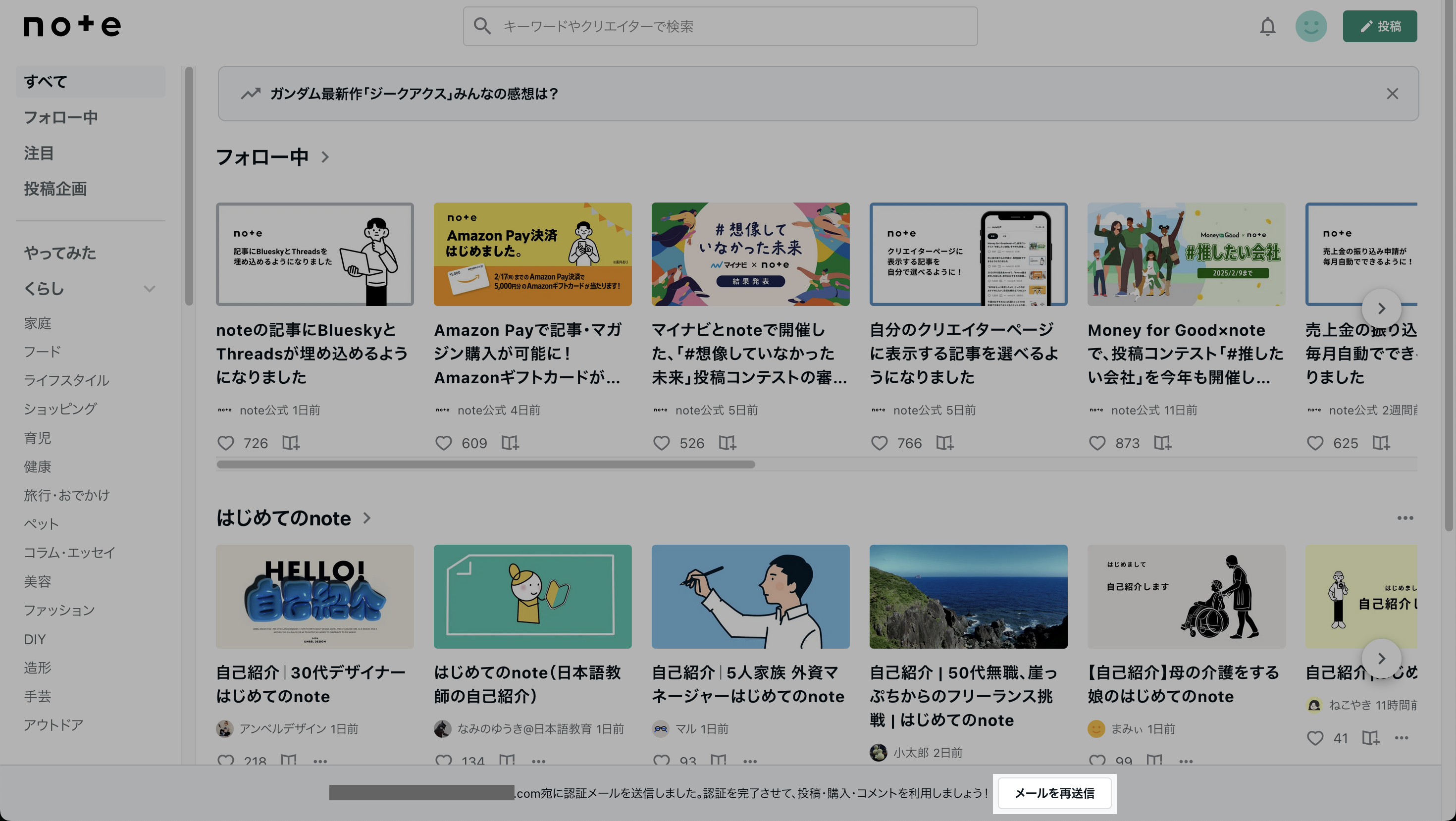1456x821 pixels.
Task: Open the notifications bell
Action: (x=1267, y=27)
